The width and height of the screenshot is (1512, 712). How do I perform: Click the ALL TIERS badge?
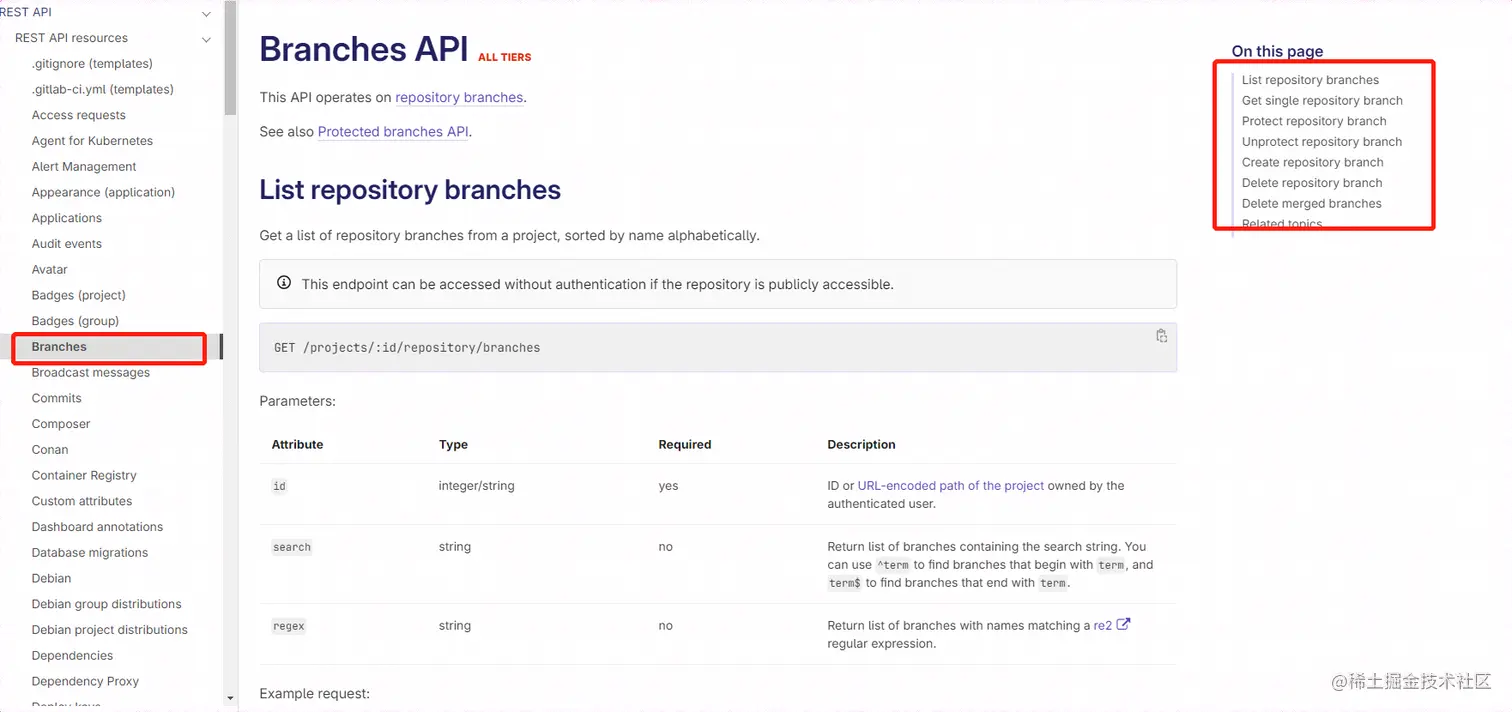pyautogui.click(x=504, y=58)
